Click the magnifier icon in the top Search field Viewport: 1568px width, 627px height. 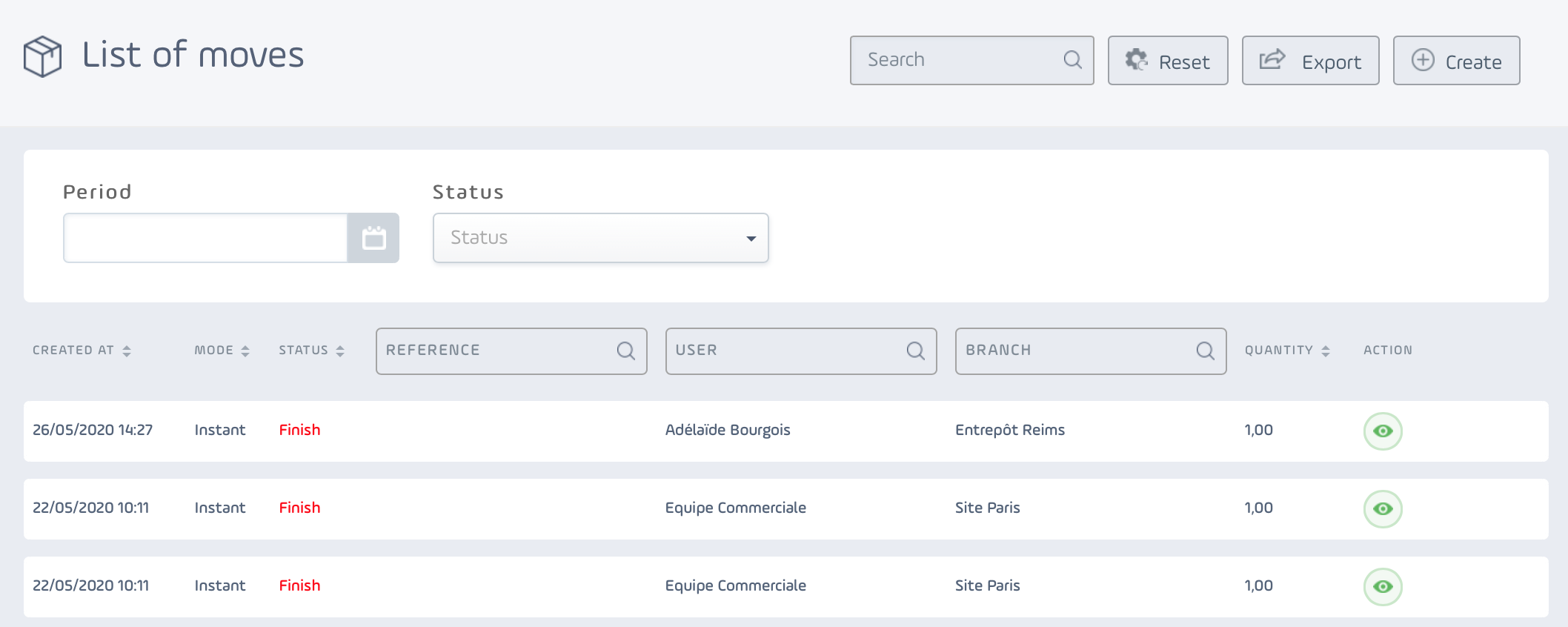[x=1072, y=60]
